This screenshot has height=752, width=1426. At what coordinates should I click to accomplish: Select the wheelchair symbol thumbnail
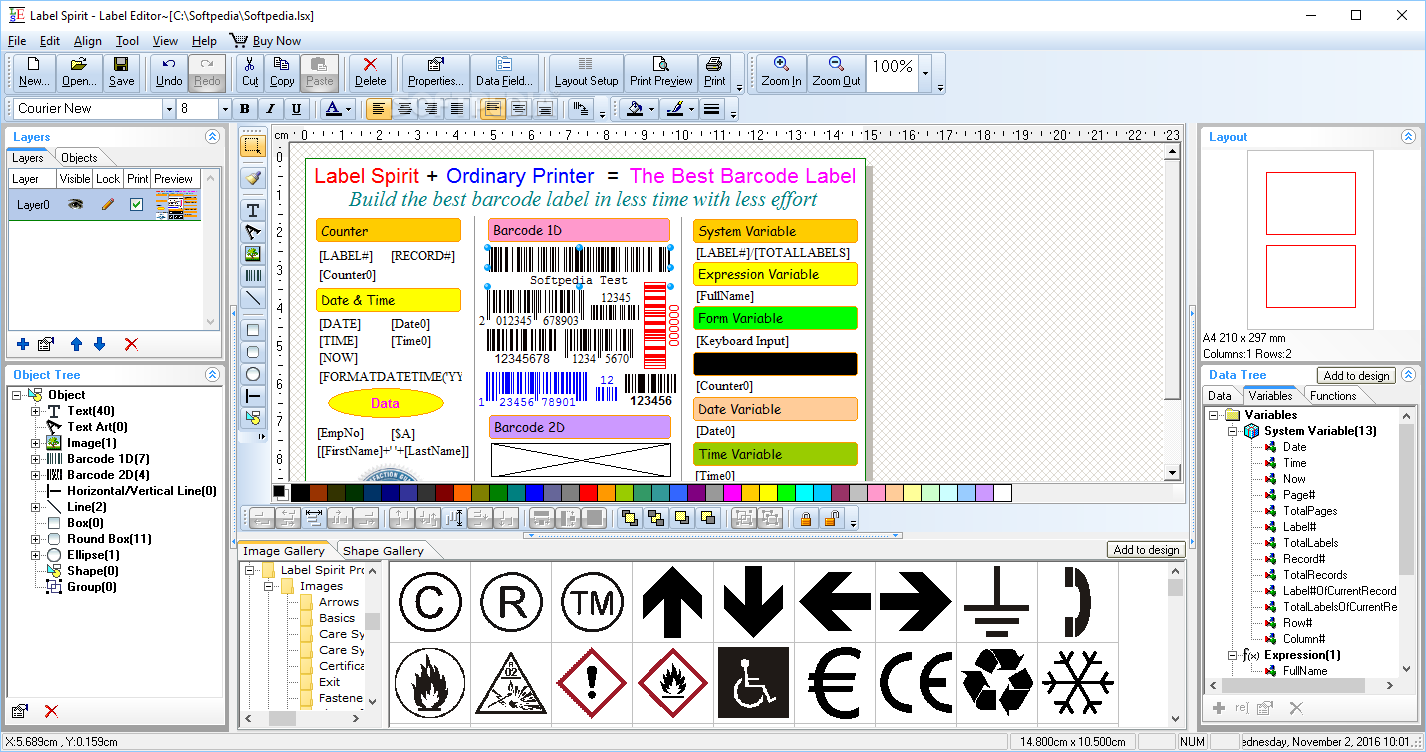pos(753,682)
